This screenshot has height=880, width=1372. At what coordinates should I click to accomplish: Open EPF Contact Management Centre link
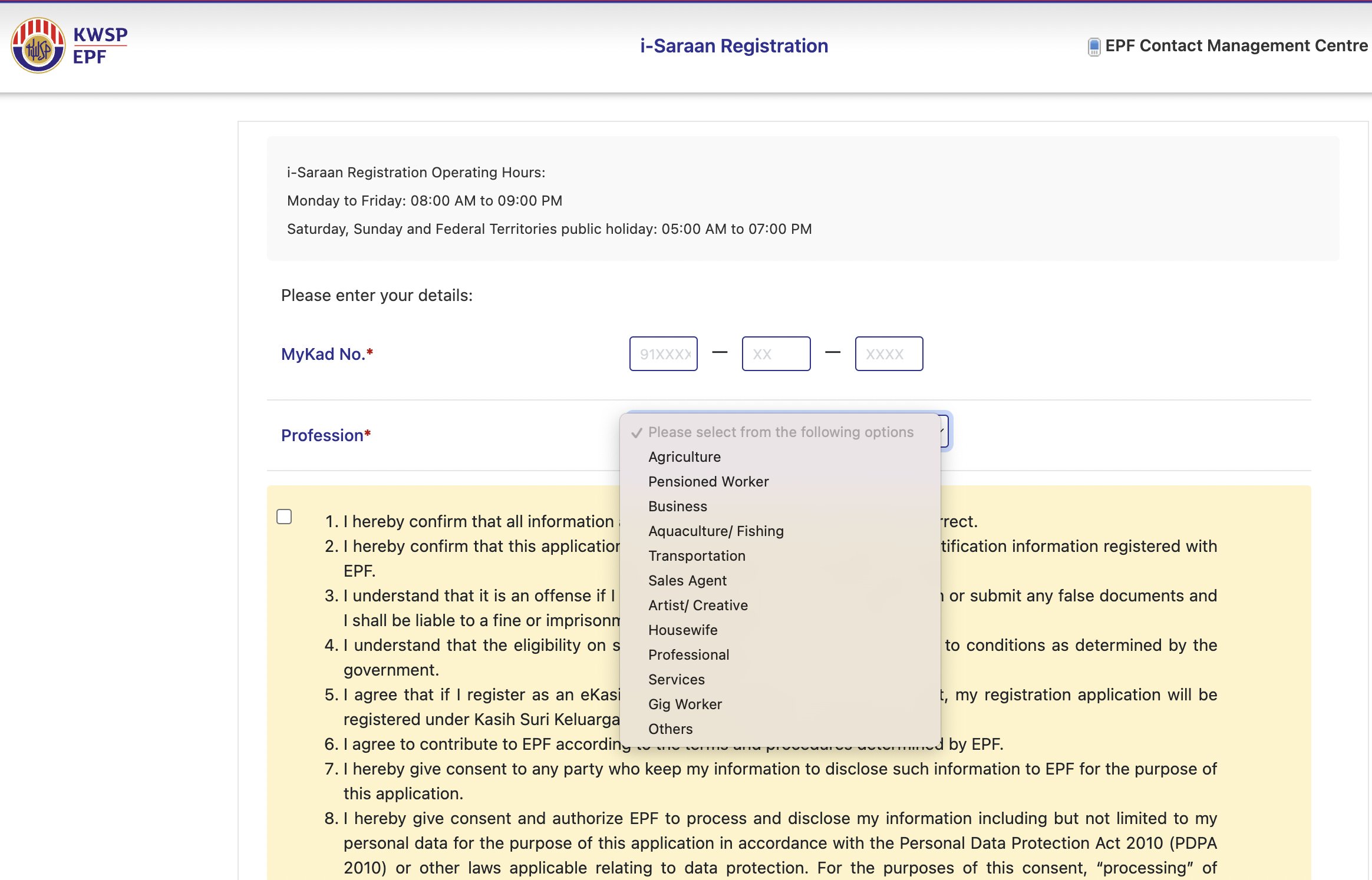tap(1236, 45)
